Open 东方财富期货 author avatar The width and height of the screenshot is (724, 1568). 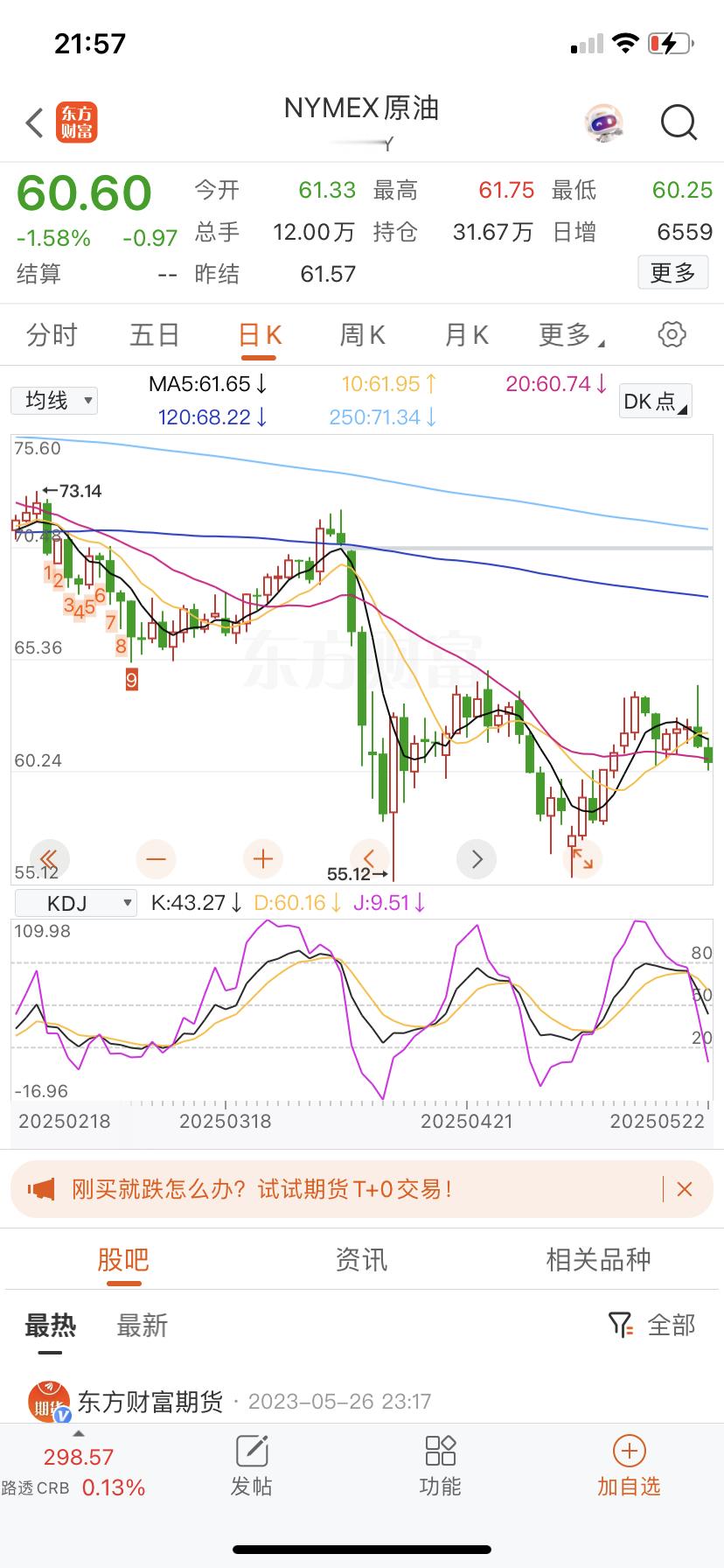coord(49,1401)
